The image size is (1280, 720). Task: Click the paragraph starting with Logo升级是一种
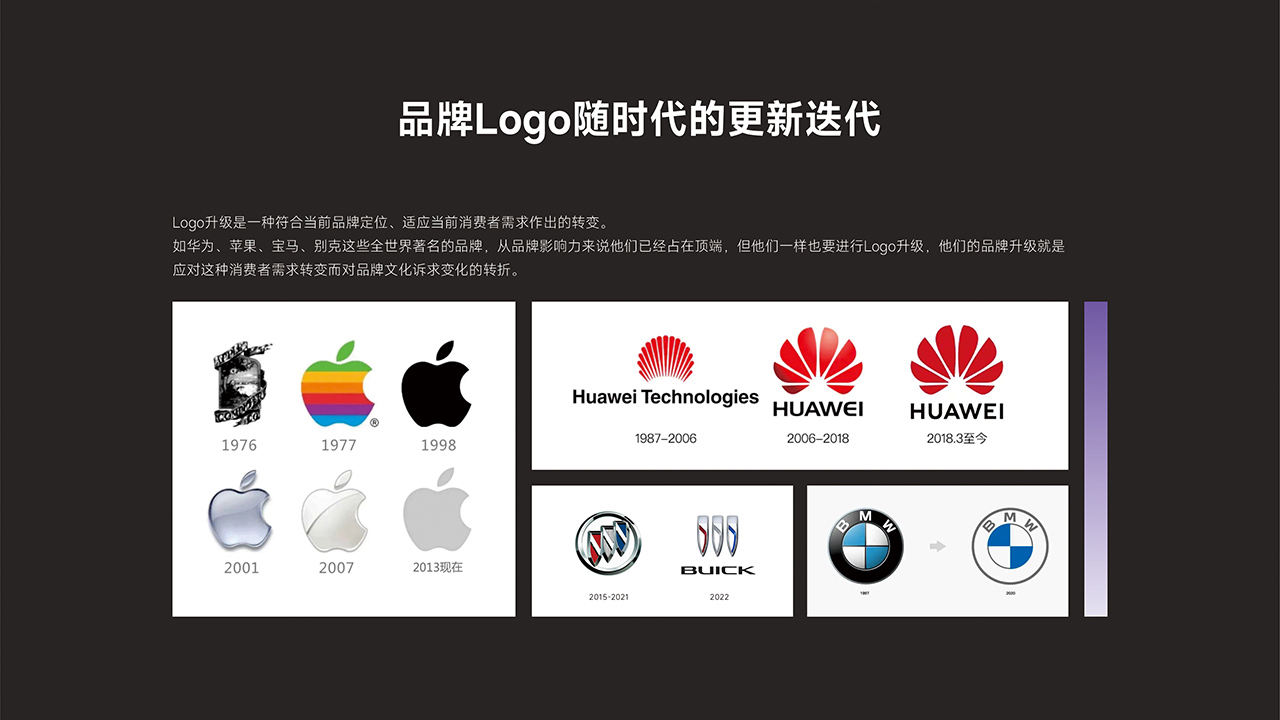pos(618,246)
